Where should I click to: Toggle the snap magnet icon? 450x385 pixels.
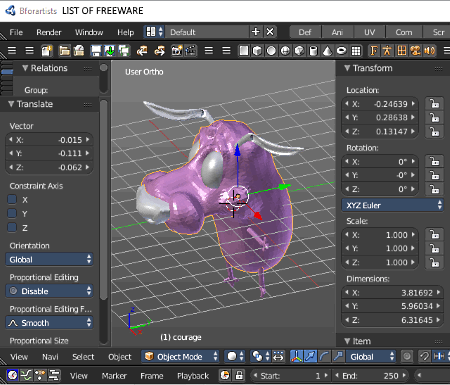[x=424, y=357]
